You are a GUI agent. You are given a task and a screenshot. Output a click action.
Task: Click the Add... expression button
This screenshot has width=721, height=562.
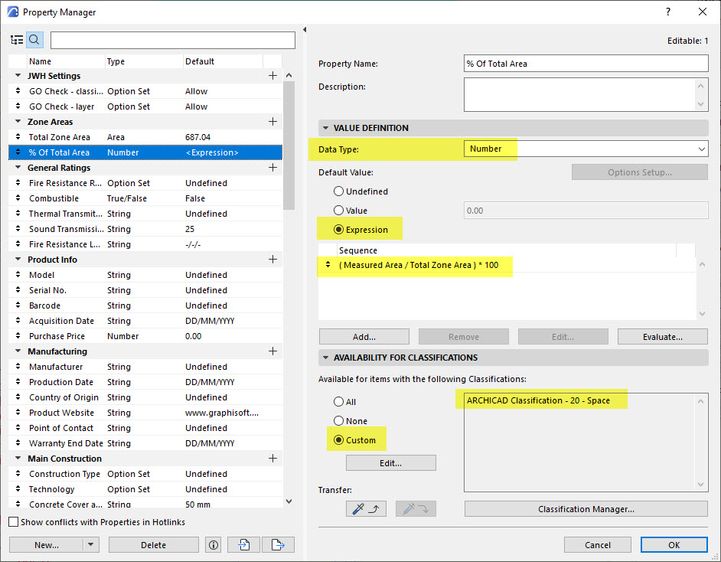(364, 337)
